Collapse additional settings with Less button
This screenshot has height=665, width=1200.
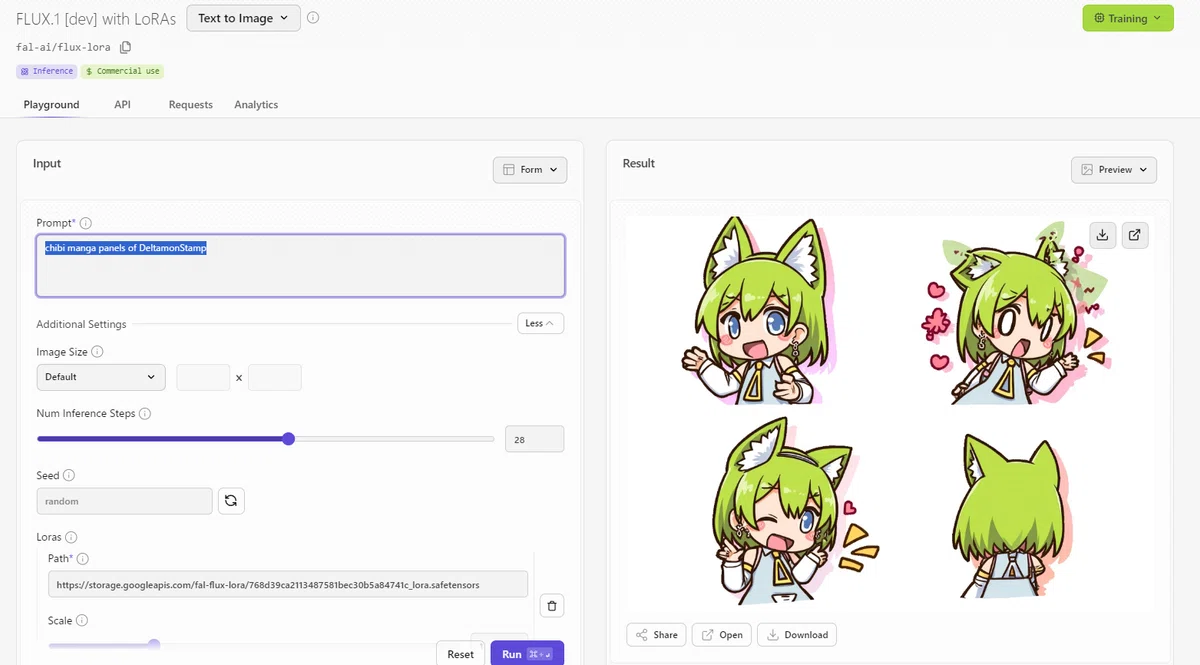click(540, 323)
